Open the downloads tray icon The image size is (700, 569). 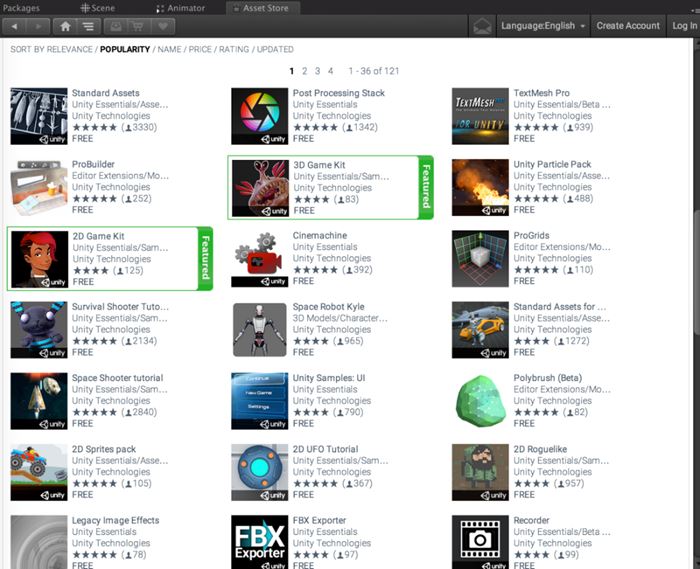[x=115, y=26]
